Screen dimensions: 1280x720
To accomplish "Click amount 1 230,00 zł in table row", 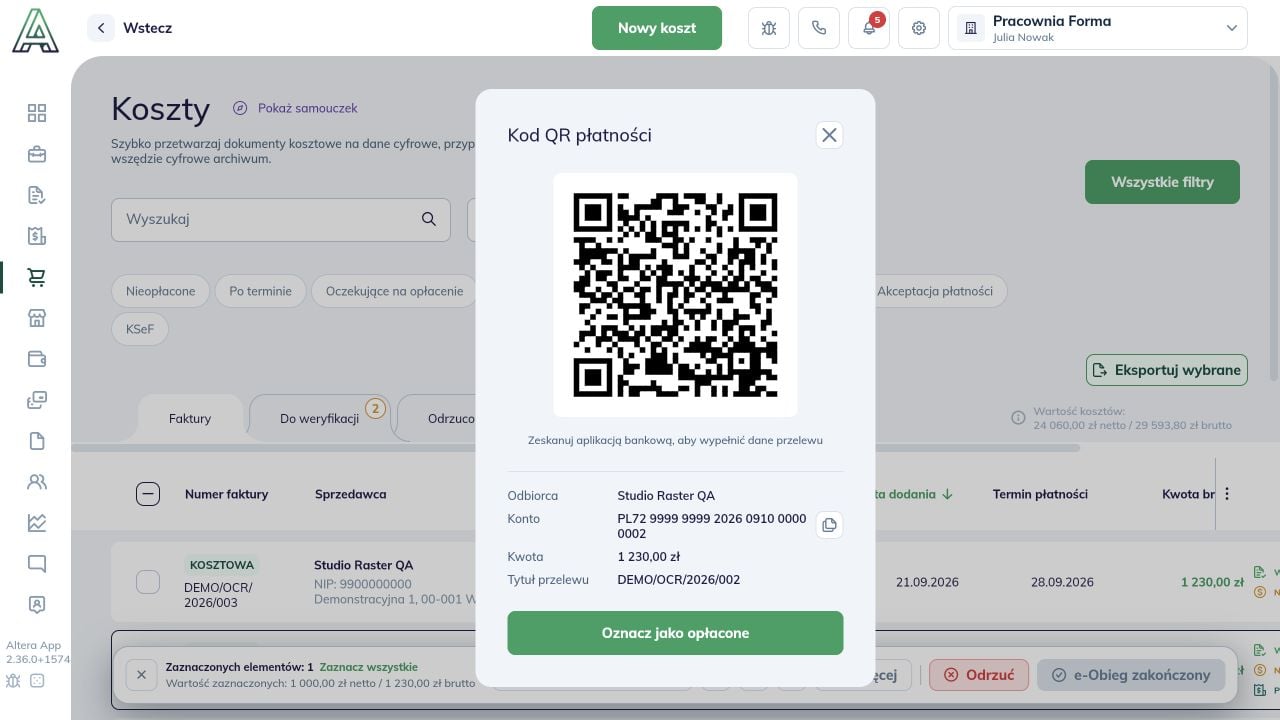I will coord(1212,582).
